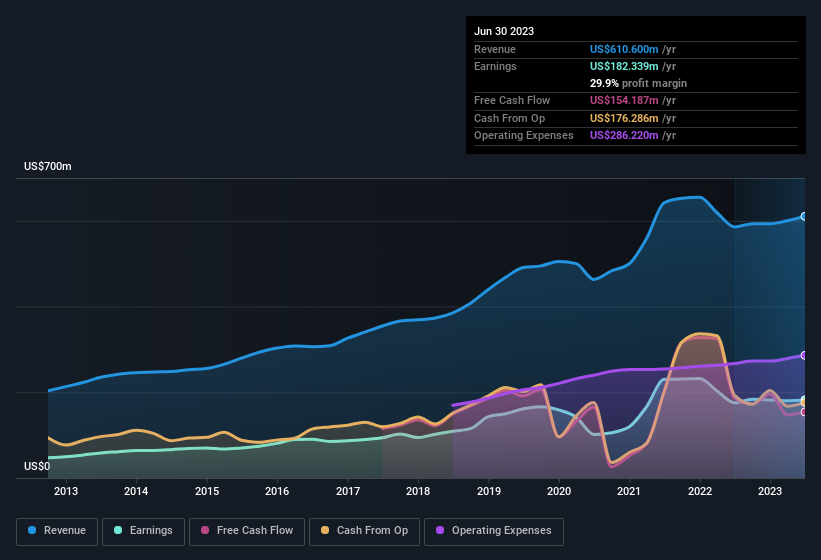Toggle the Cash From Op legend button
The image size is (821, 560).
[x=364, y=531]
